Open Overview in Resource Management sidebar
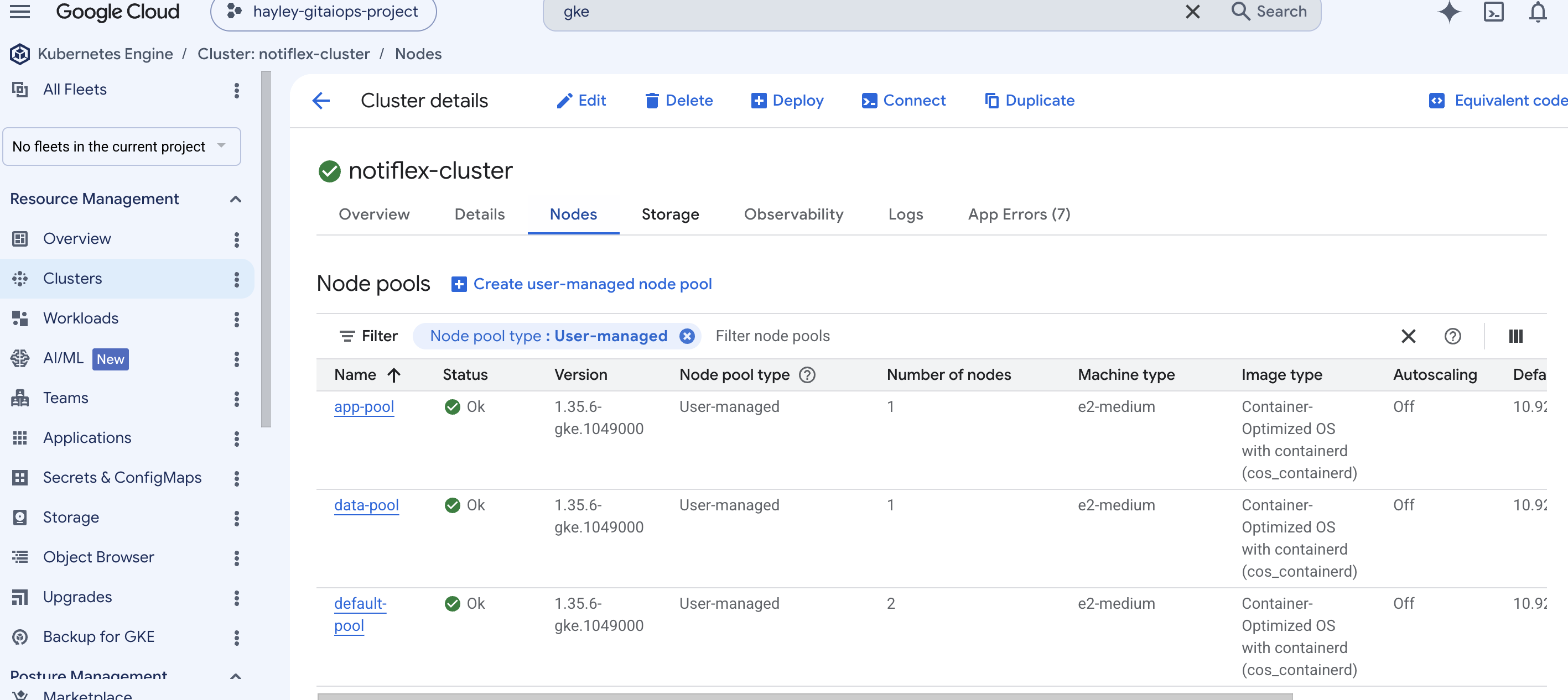 point(77,238)
